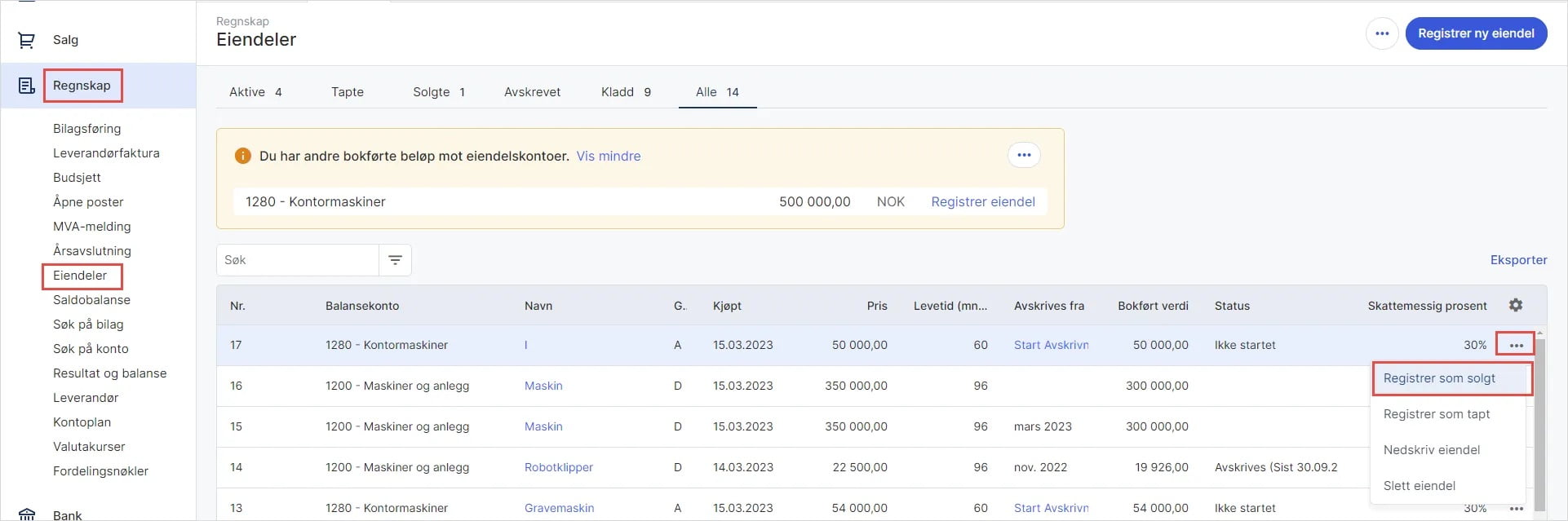Open table column settings gear icon

click(1515, 305)
